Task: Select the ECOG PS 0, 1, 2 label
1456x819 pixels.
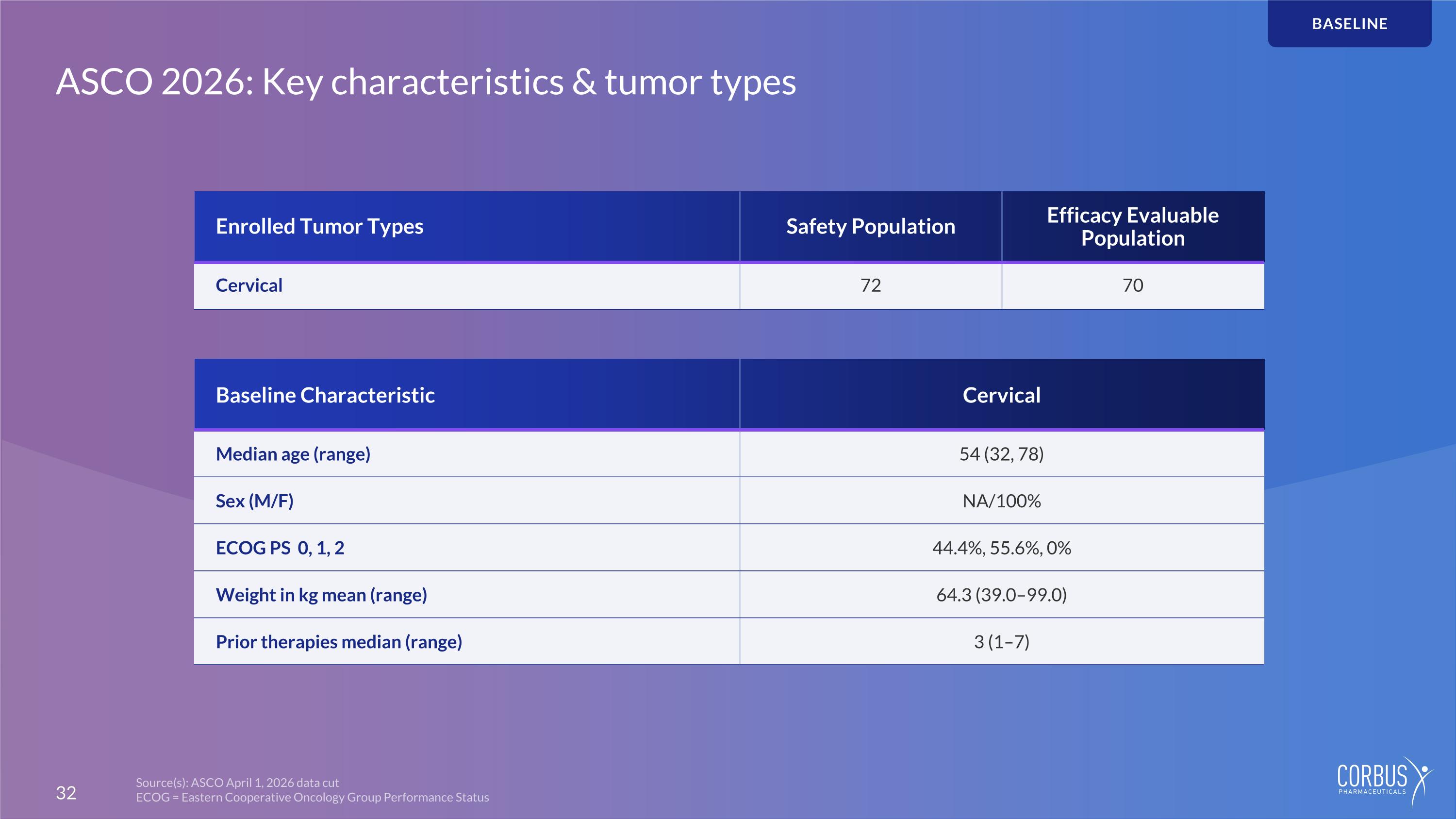Action: 280,548
